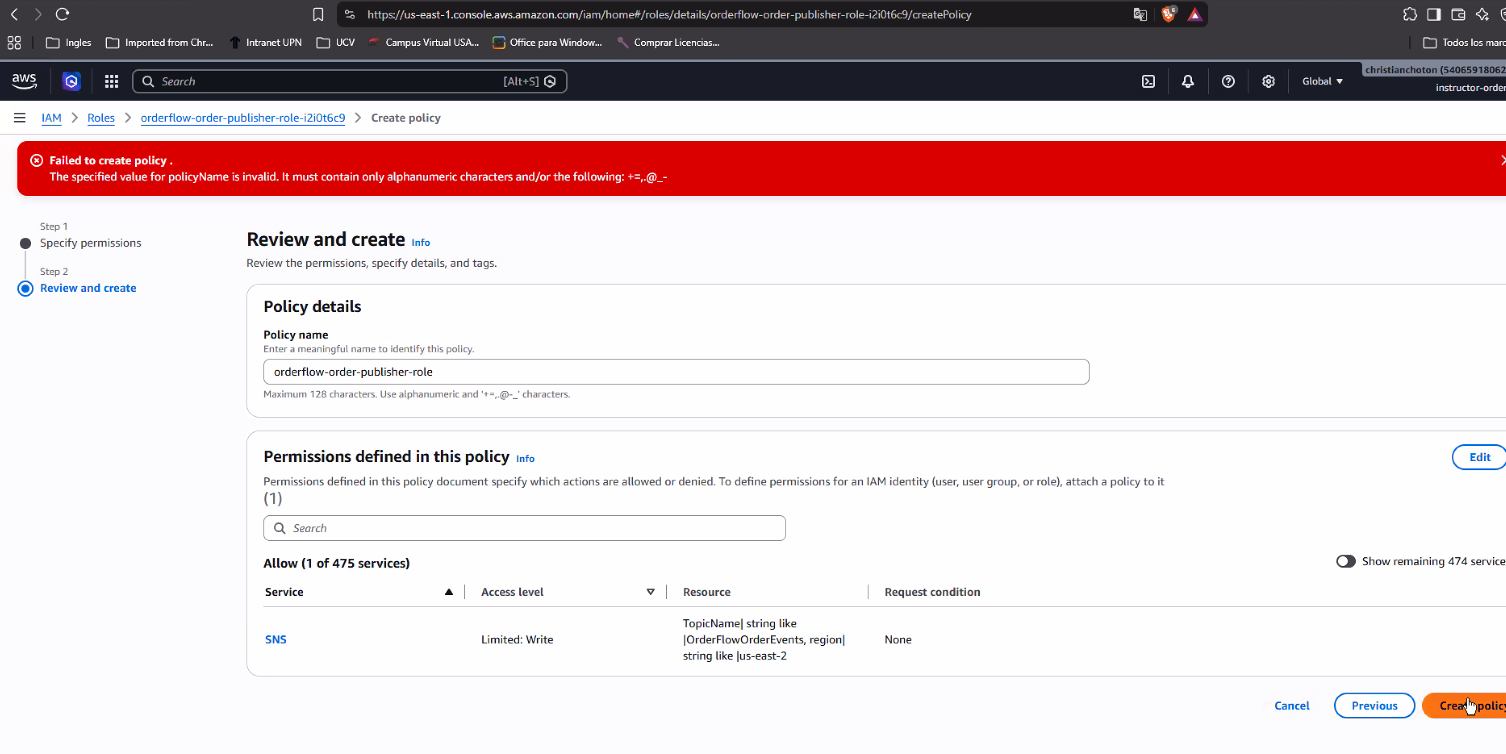Open the AWS services grid menu
This screenshot has width=1506, height=754.
click(x=111, y=81)
